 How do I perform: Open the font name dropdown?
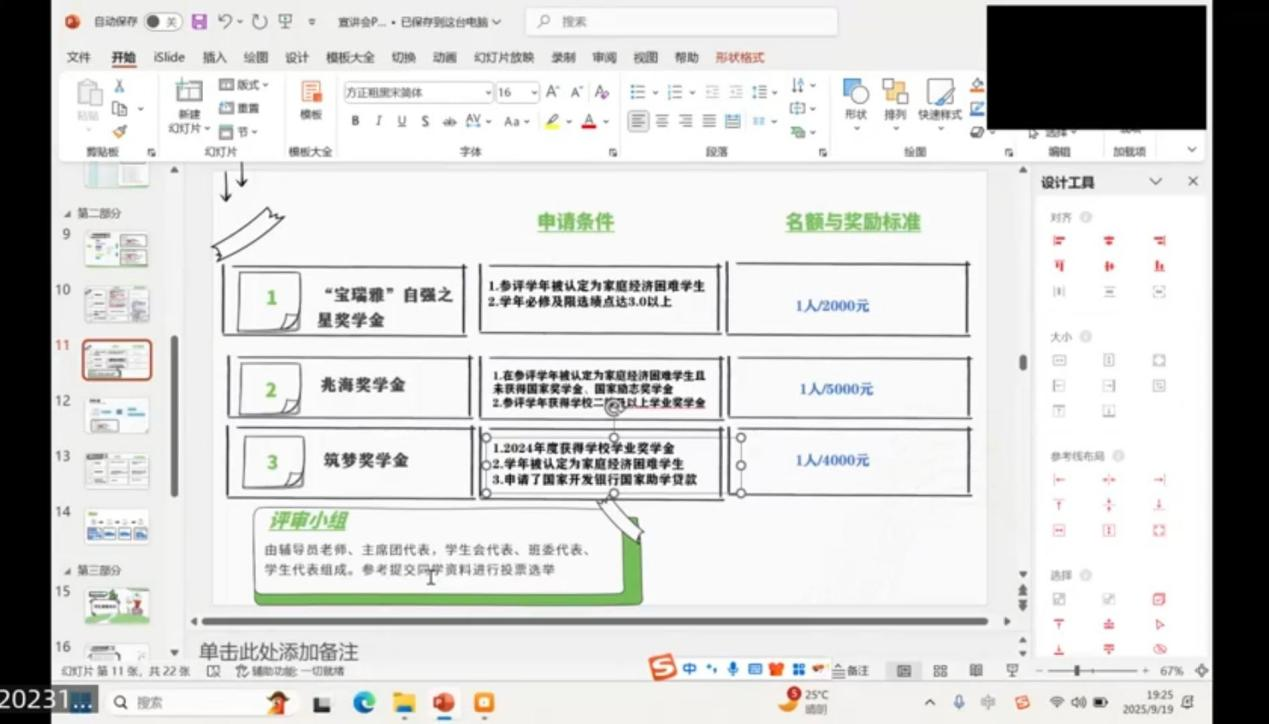[x=488, y=92]
